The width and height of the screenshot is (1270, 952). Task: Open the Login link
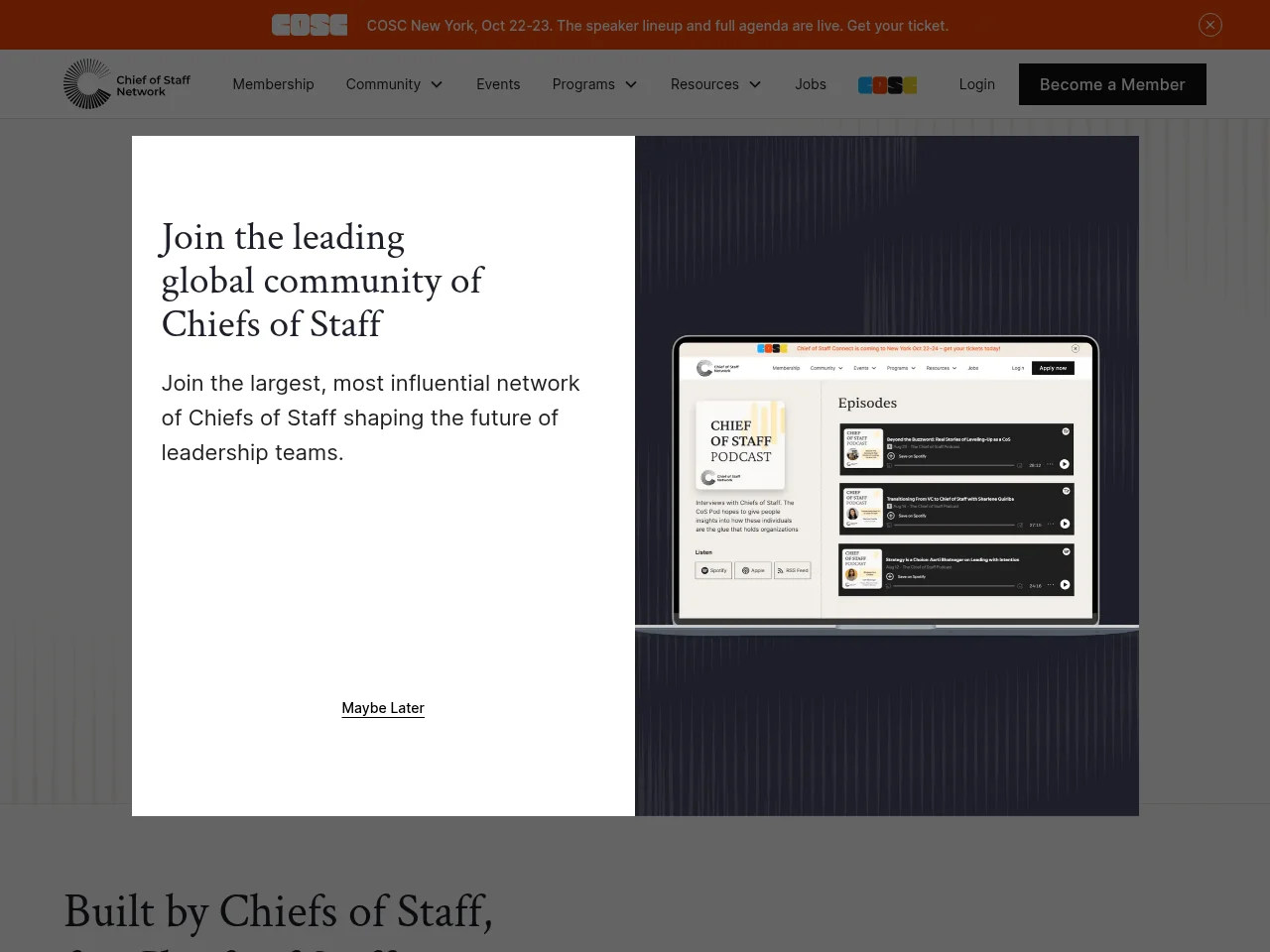click(x=976, y=84)
